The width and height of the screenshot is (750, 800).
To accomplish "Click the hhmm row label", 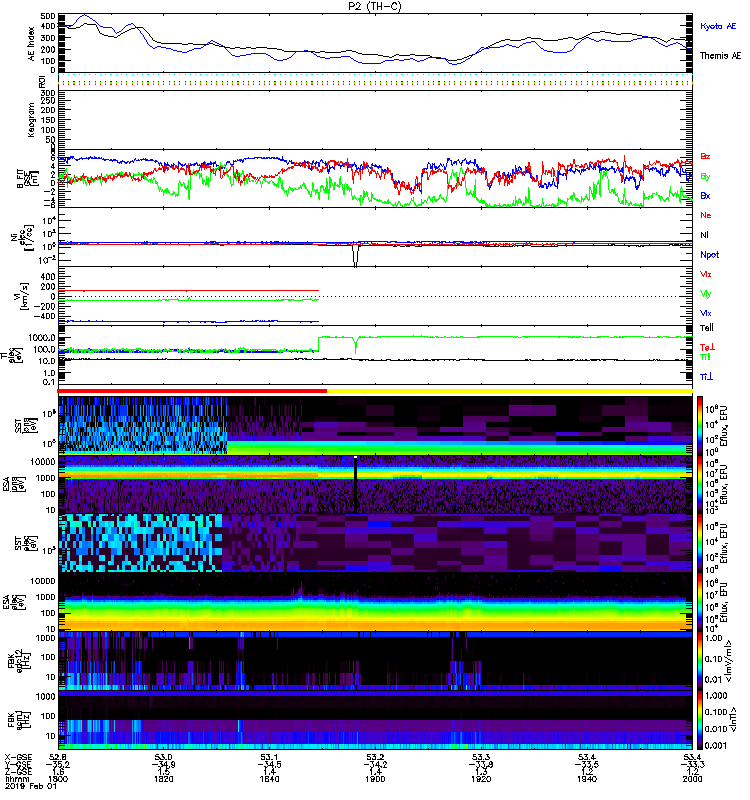I will 15,779.
